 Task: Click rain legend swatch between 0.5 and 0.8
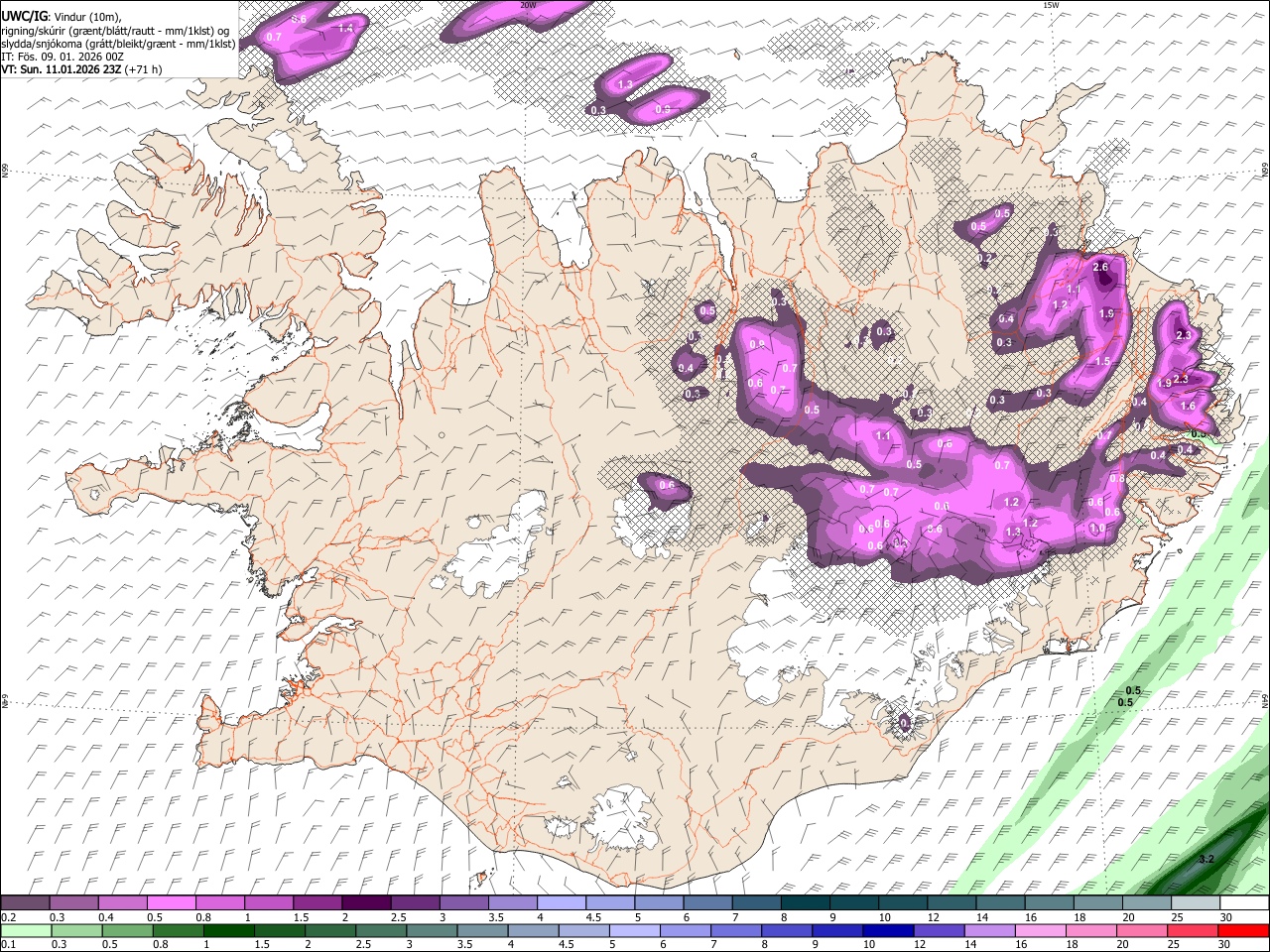coord(126,930)
